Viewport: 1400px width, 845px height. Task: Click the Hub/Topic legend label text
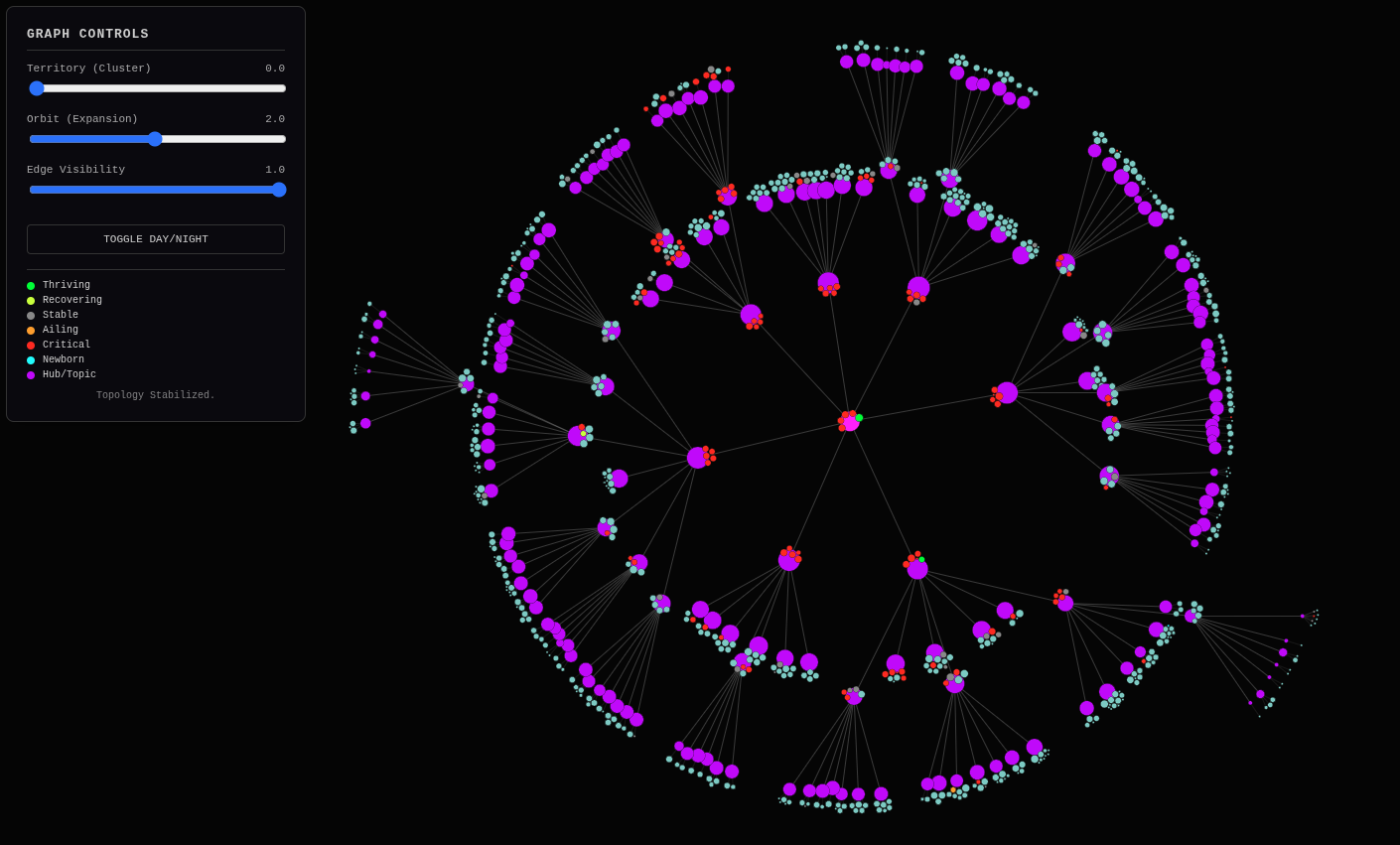click(x=70, y=375)
